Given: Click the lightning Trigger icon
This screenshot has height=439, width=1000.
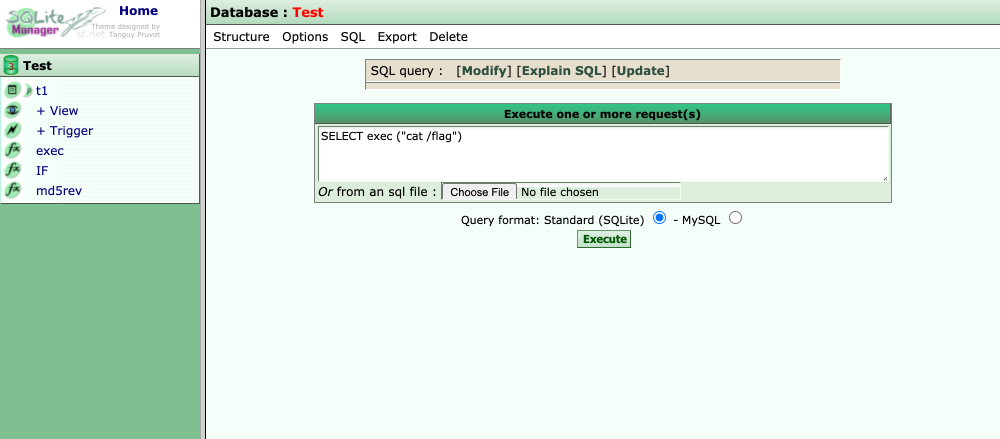Looking at the screenshot, I should click(13, 131).
